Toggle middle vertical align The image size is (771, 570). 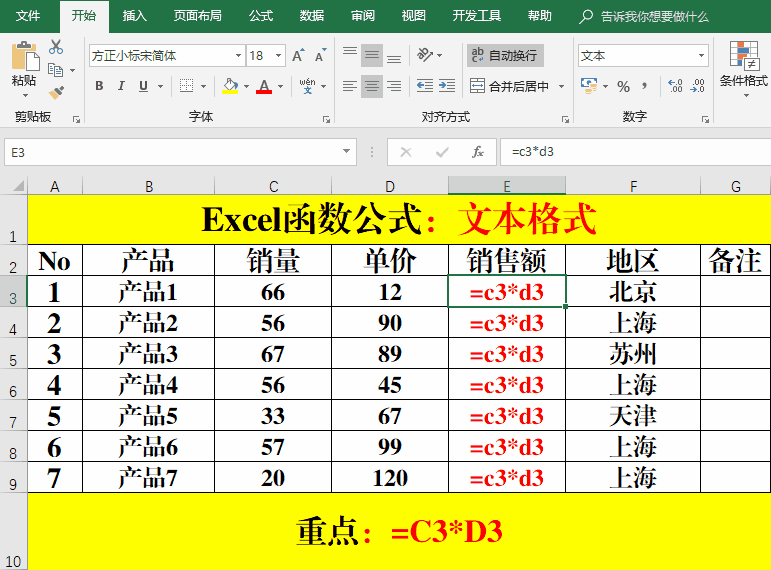tap(372, 56)
